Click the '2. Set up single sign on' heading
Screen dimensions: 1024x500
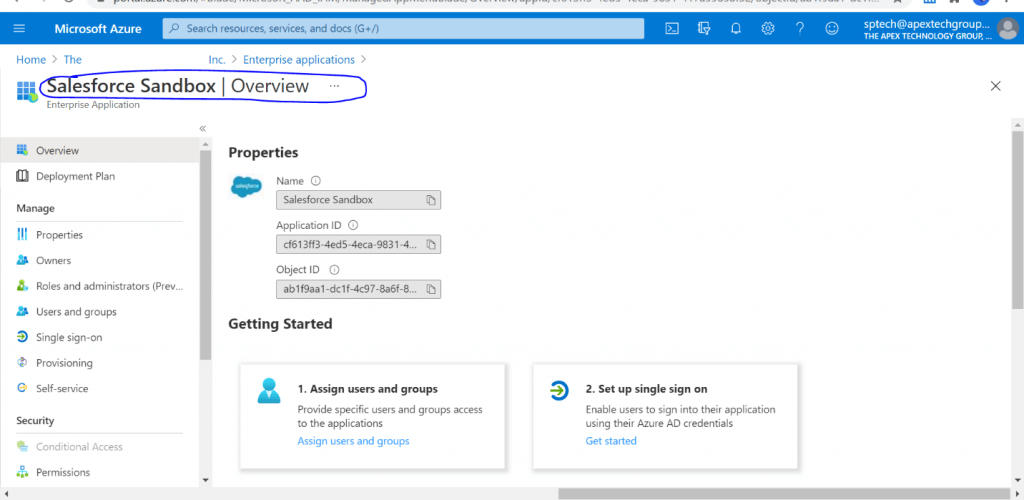[x=647, y=389]
